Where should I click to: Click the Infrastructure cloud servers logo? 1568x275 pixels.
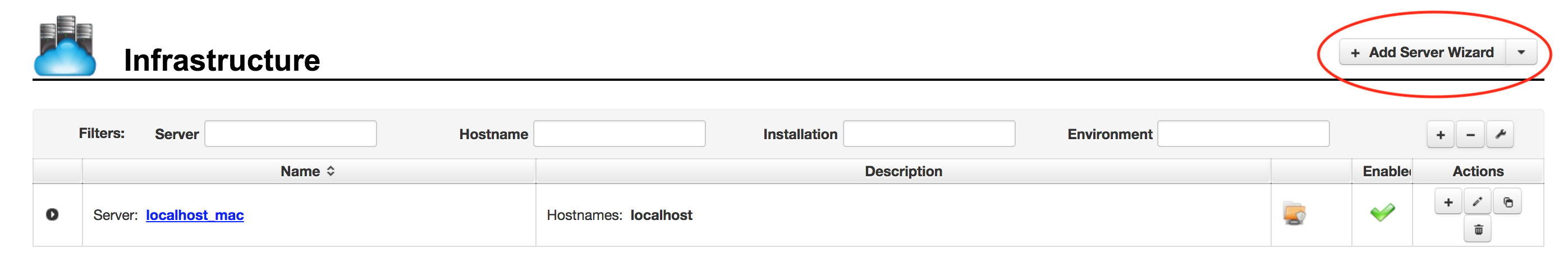click(65, 45)
